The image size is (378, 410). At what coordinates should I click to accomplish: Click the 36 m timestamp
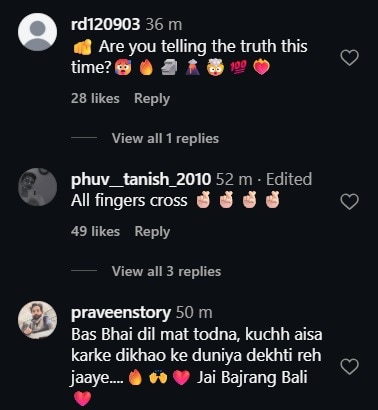tap(164, 25)
